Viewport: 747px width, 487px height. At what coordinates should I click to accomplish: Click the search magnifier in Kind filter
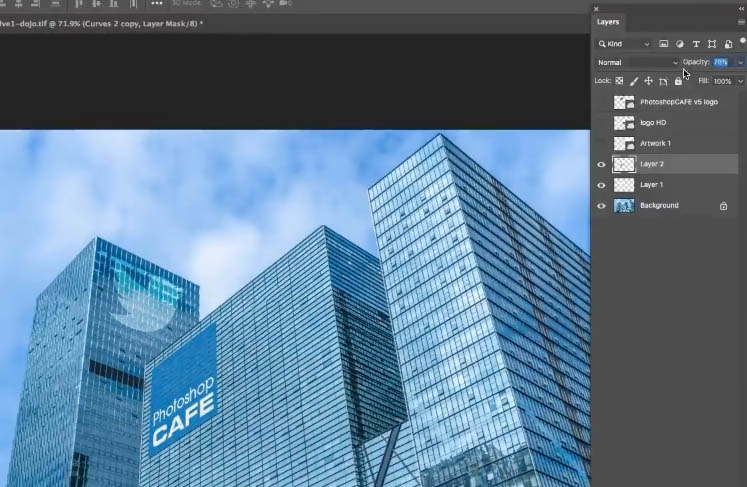[x=602, y=44]
